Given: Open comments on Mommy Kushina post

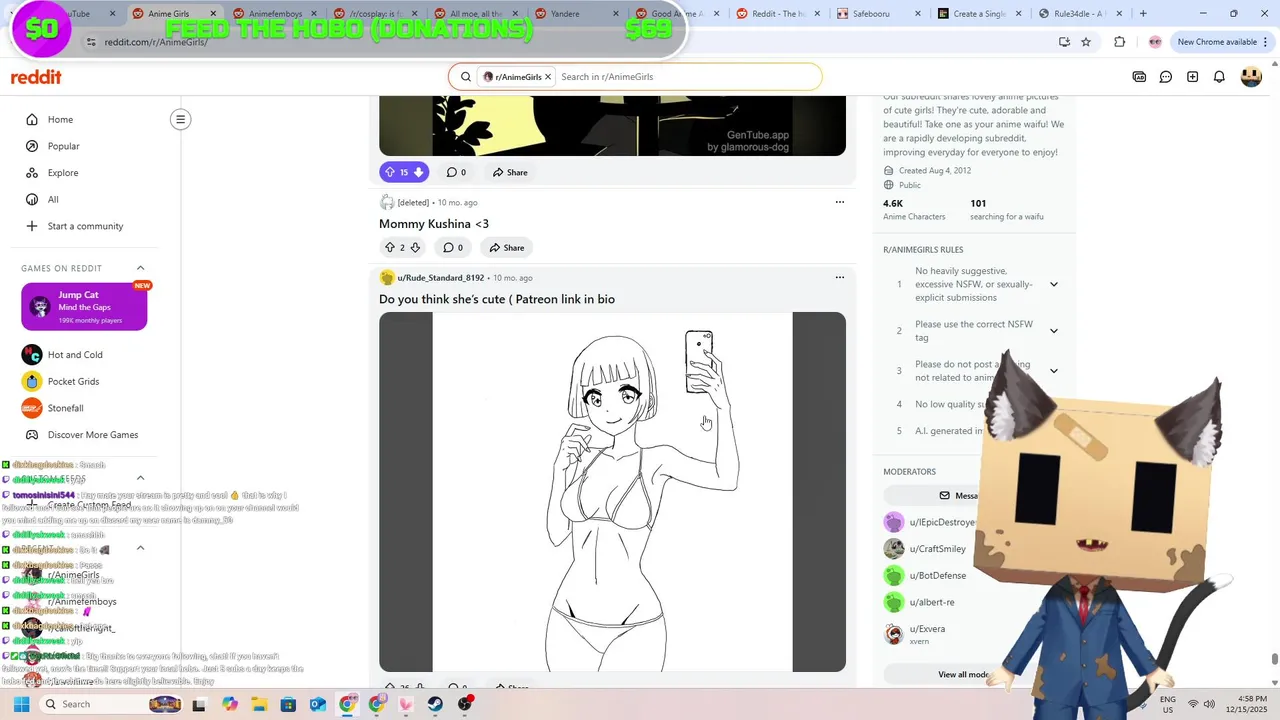Looking at the screenshot, I should tap(453, 247).
